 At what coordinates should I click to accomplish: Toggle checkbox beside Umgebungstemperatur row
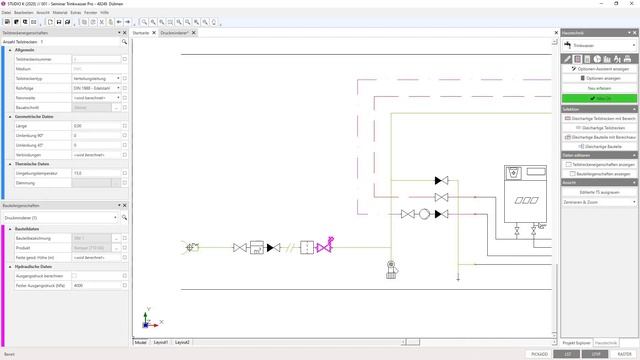coord(125,173)
